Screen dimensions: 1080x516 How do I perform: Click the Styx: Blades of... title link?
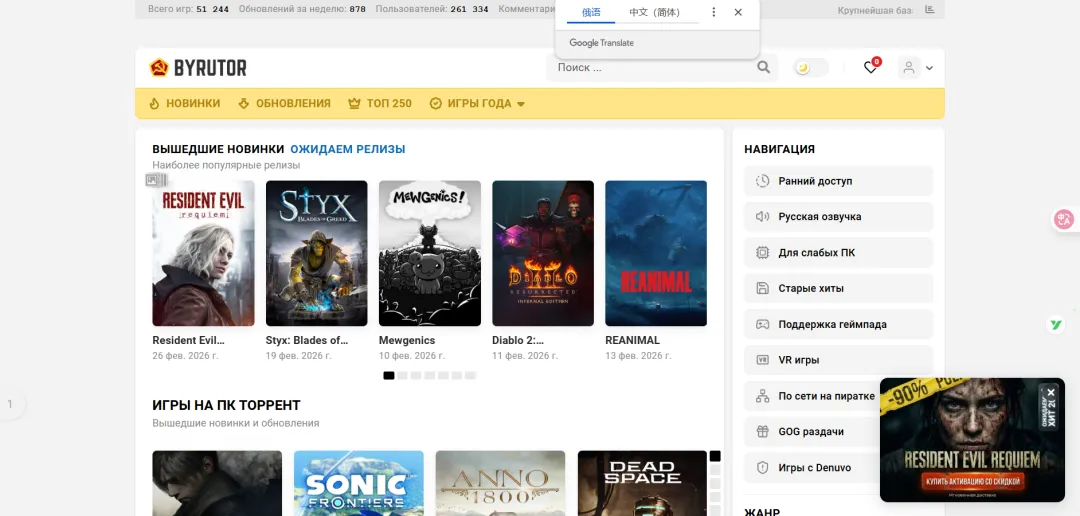click(307, 340)
